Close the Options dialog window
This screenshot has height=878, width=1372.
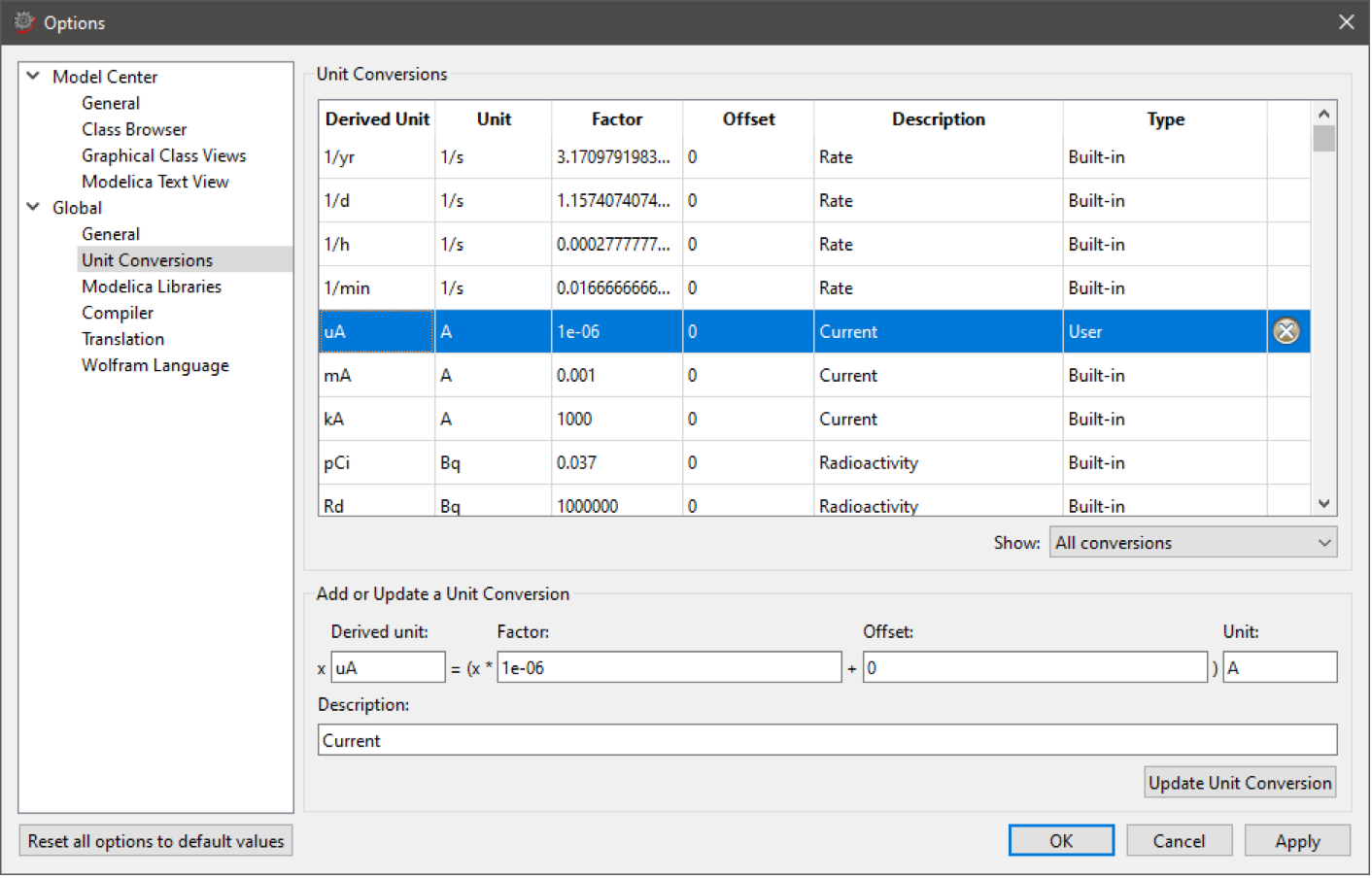[x=1347, y=21]
